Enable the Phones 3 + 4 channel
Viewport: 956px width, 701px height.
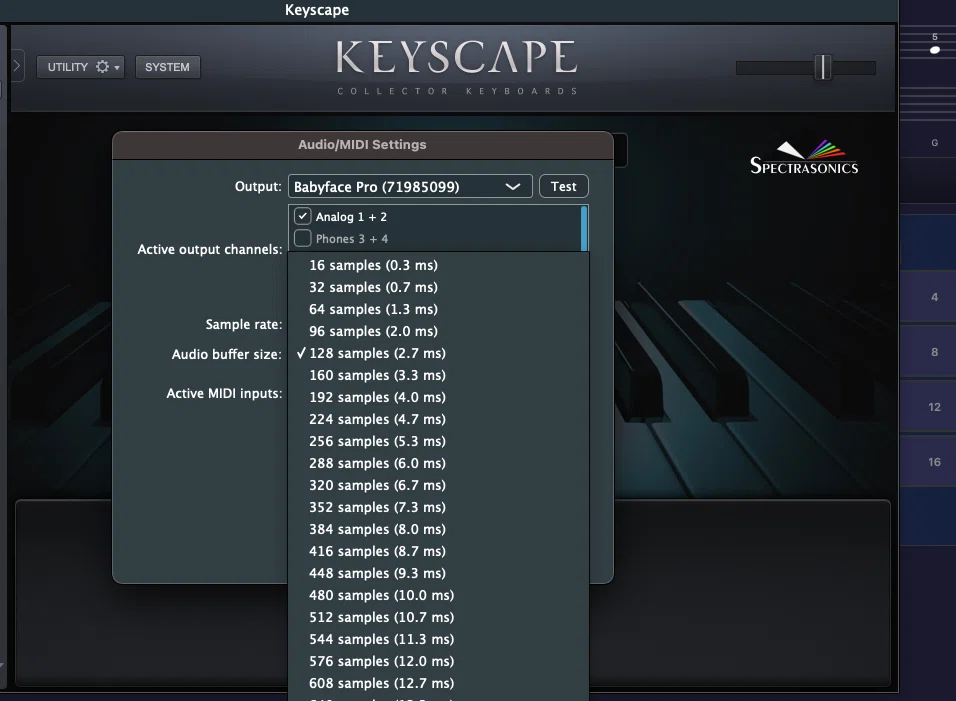click(x=302, y=238)
